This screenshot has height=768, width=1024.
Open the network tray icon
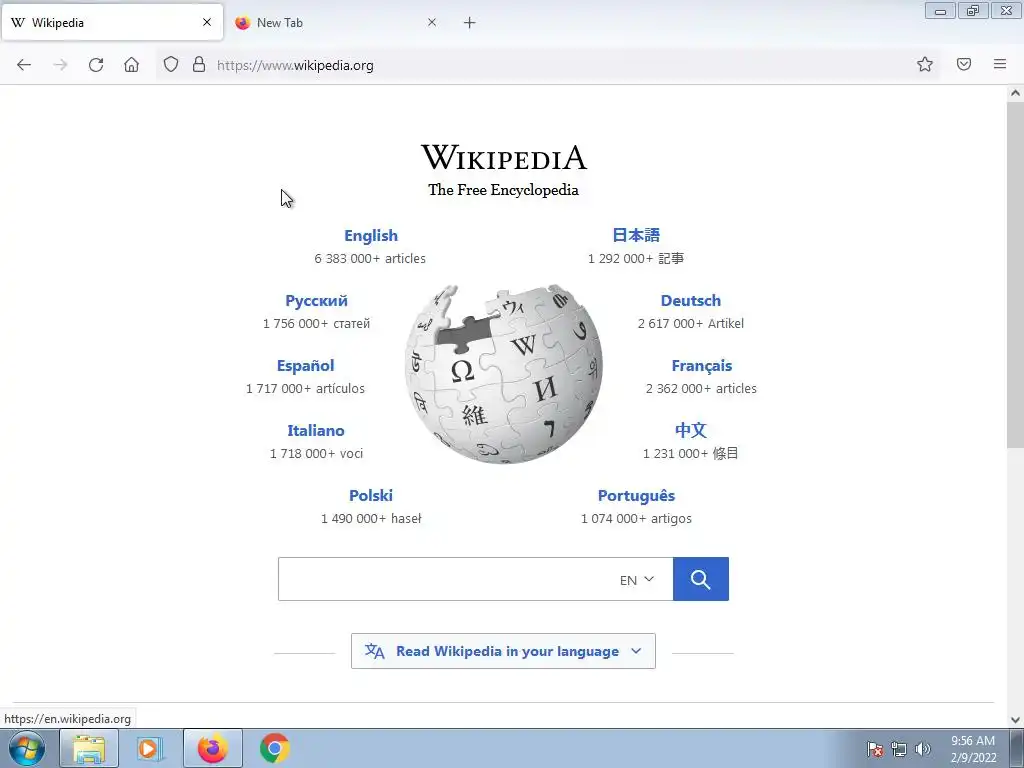point(899,750)
